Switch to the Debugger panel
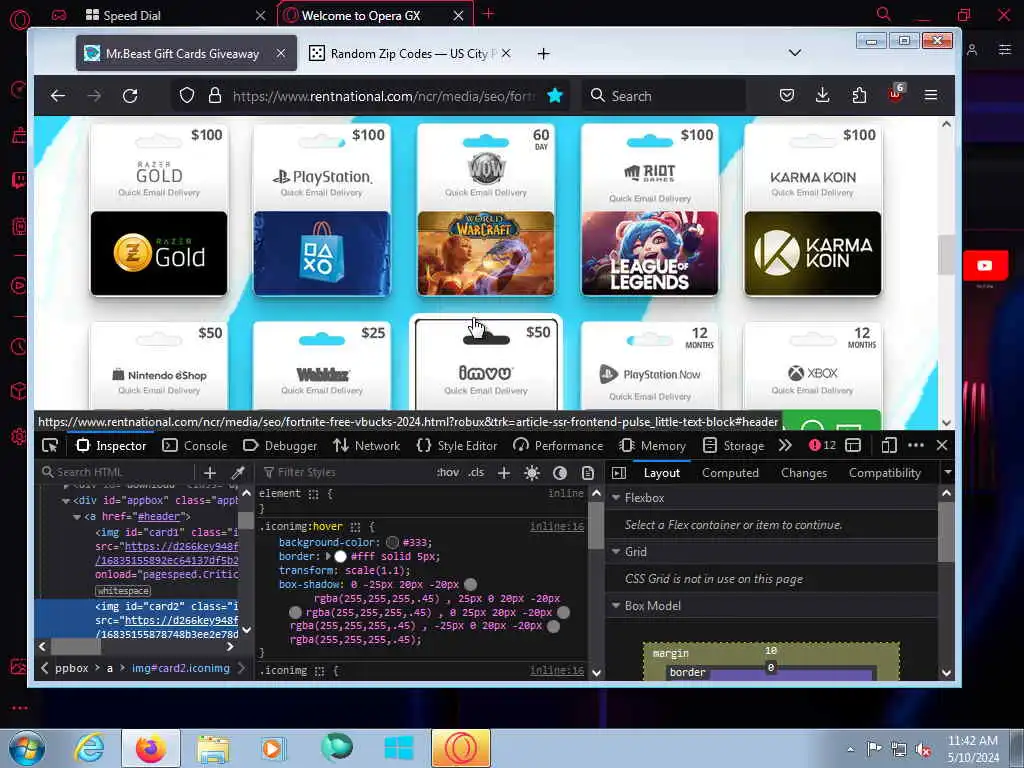This screenshot has width=1024, height=768. [x=280, y=445]
